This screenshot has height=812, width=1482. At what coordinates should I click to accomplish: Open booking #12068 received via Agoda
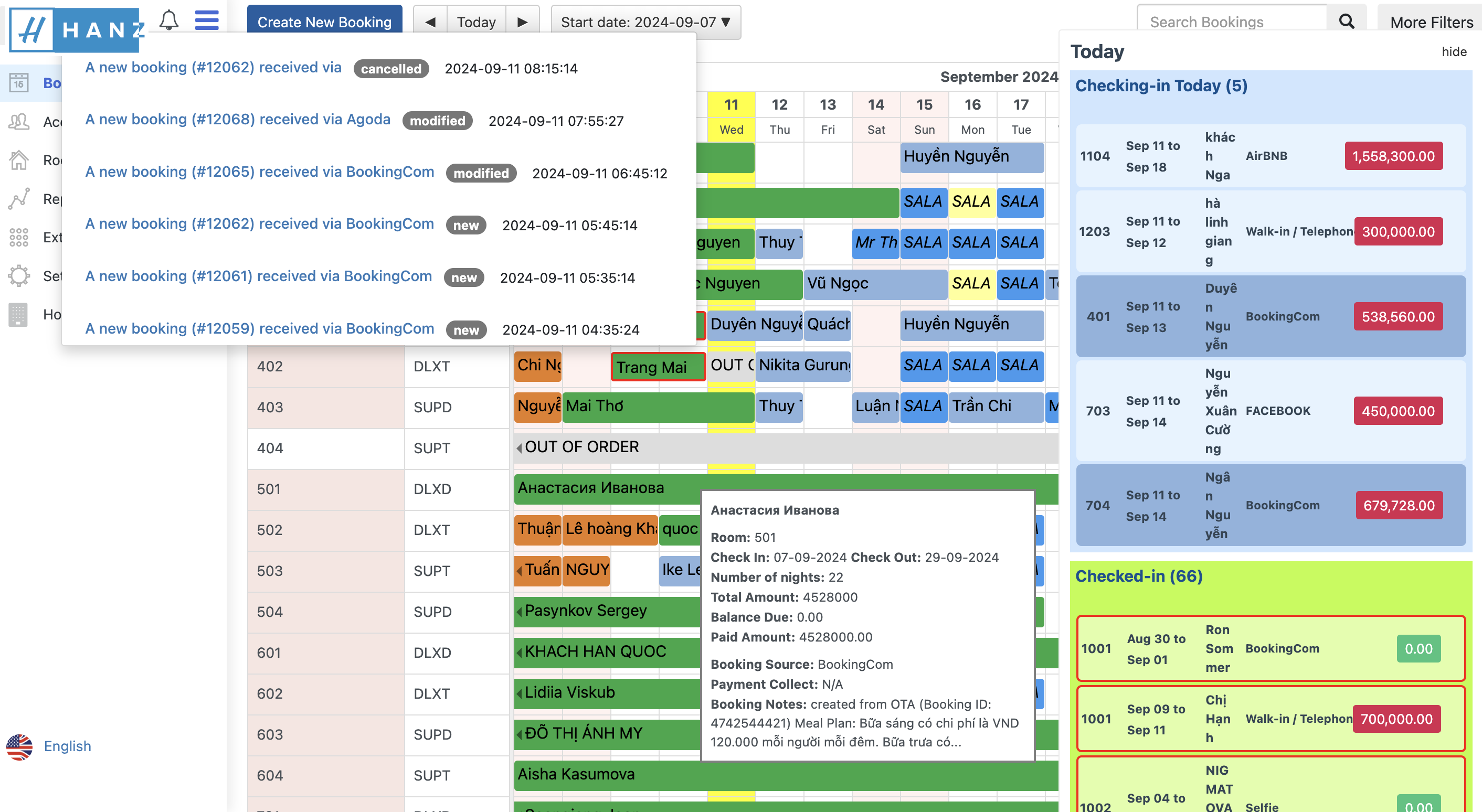click(x=238, y=120)
